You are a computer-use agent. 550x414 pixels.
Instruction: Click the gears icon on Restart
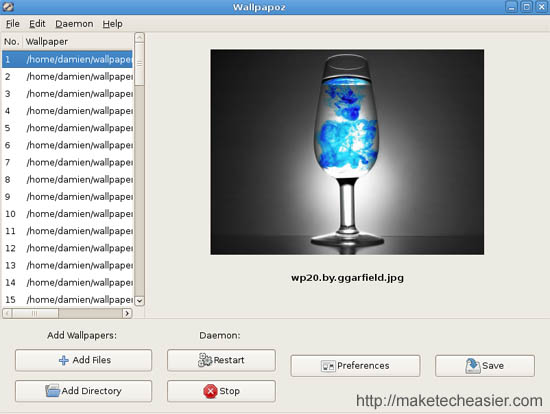205,360
